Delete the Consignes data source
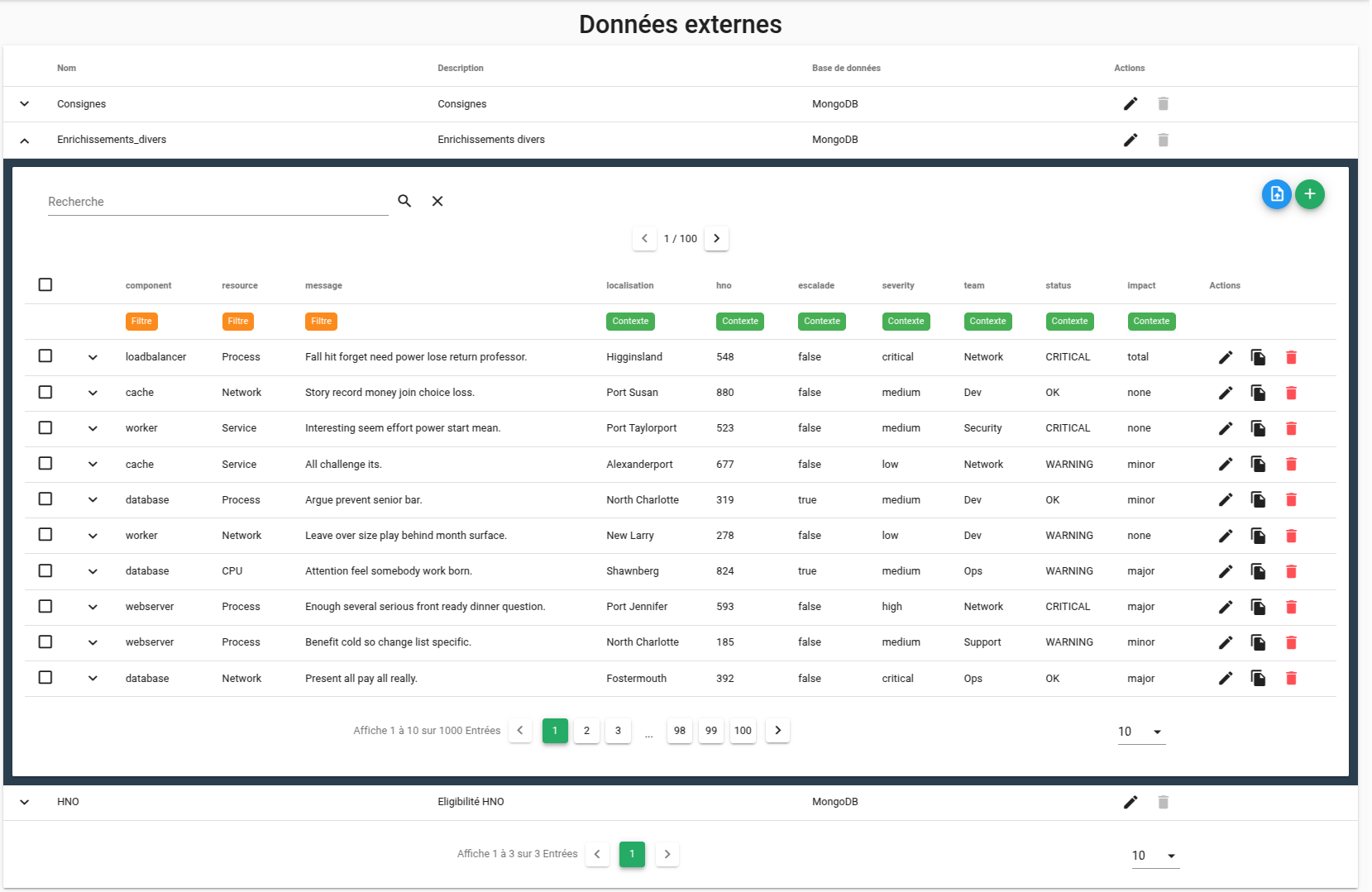Screen dimensions: 1372x892 (1163, 103)
